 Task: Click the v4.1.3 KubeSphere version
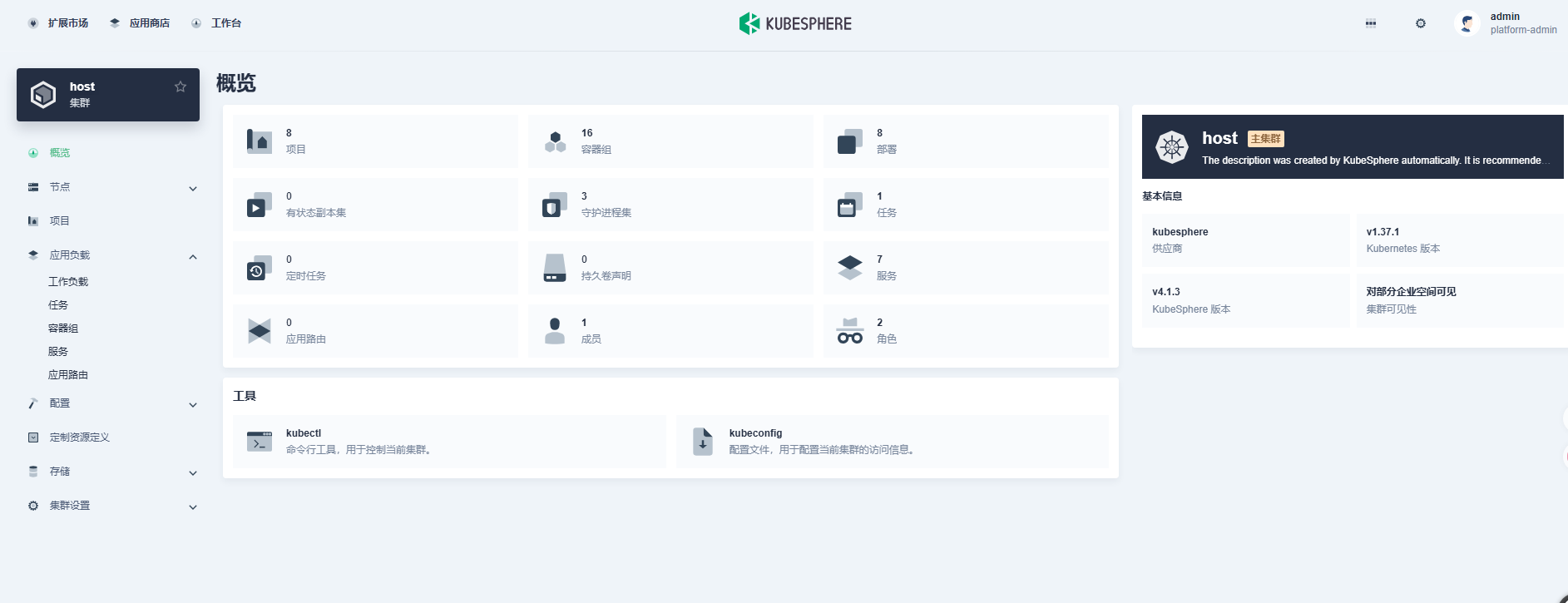[1166, 292]
